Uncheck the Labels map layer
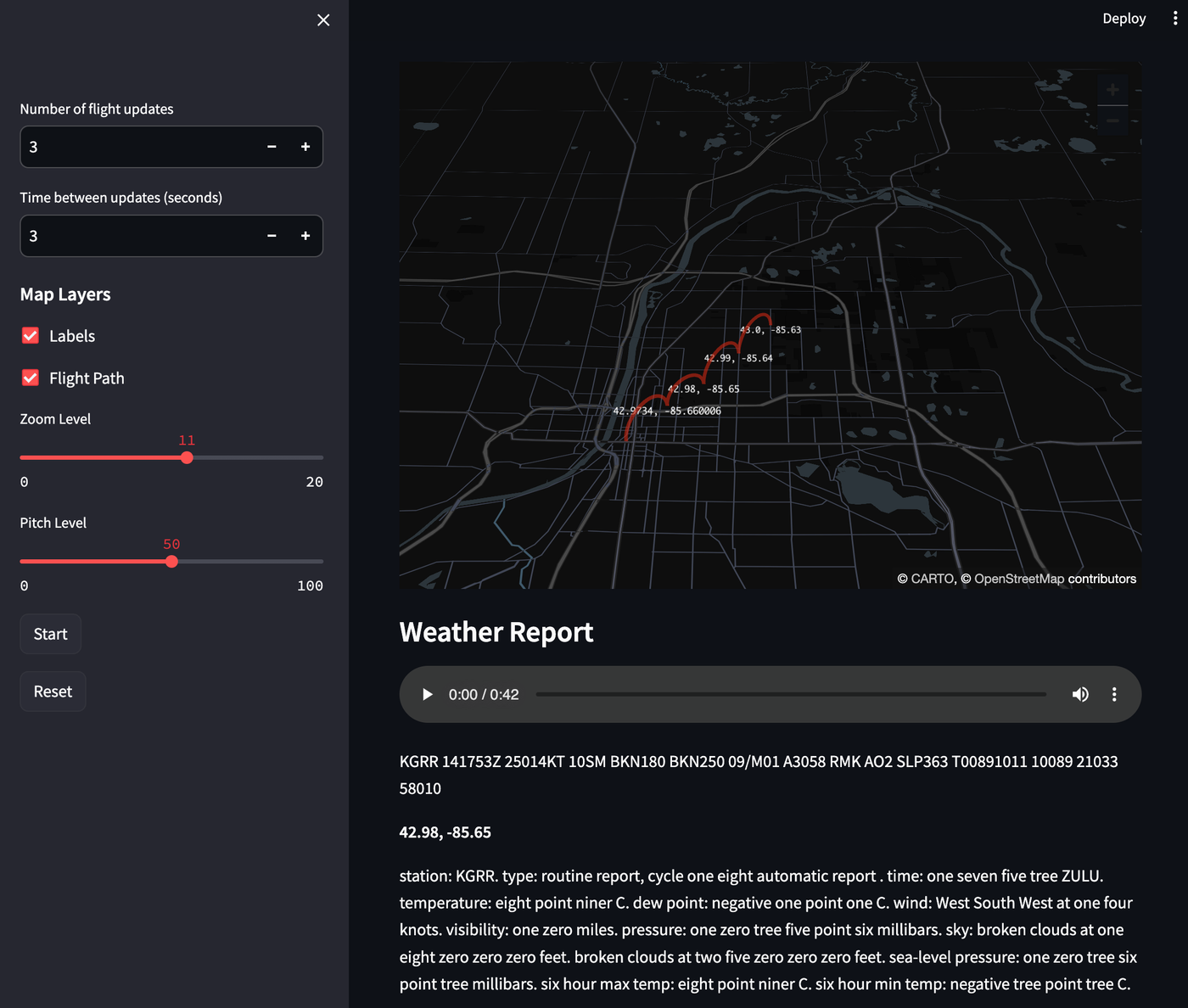 pyautogui.click(x=30, y=335)
